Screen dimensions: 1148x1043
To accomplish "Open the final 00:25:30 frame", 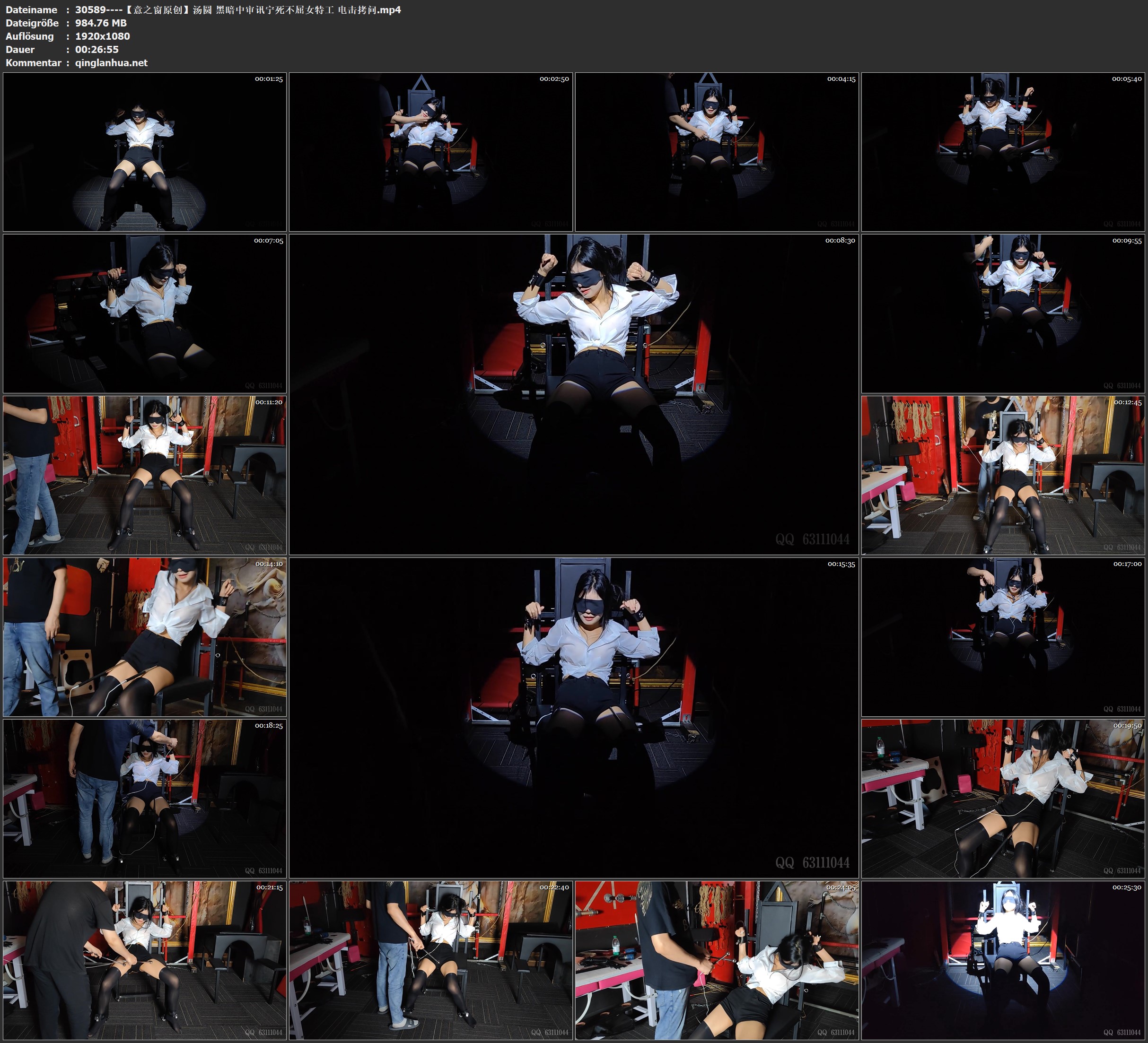I will click(1003, 960).
